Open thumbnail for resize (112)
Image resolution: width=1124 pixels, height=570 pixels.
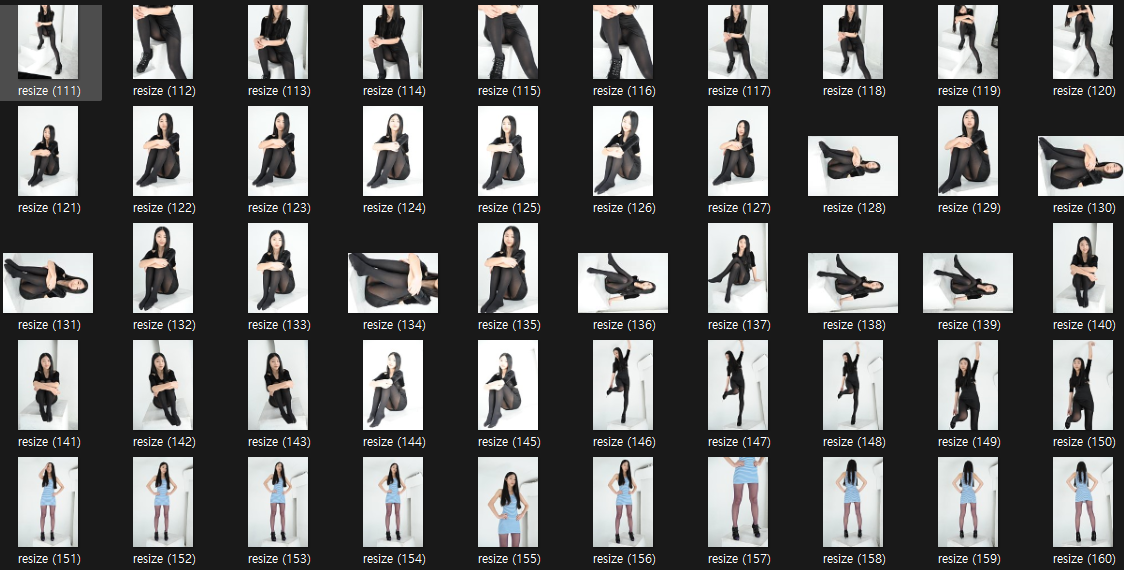(163, 42)
